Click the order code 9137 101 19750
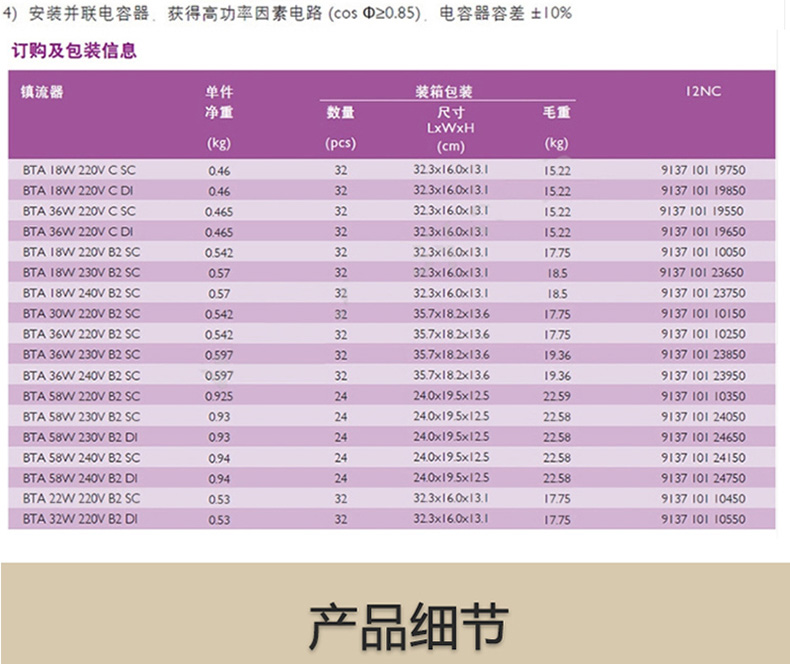The image size is (790, 664). coord(703,171)
